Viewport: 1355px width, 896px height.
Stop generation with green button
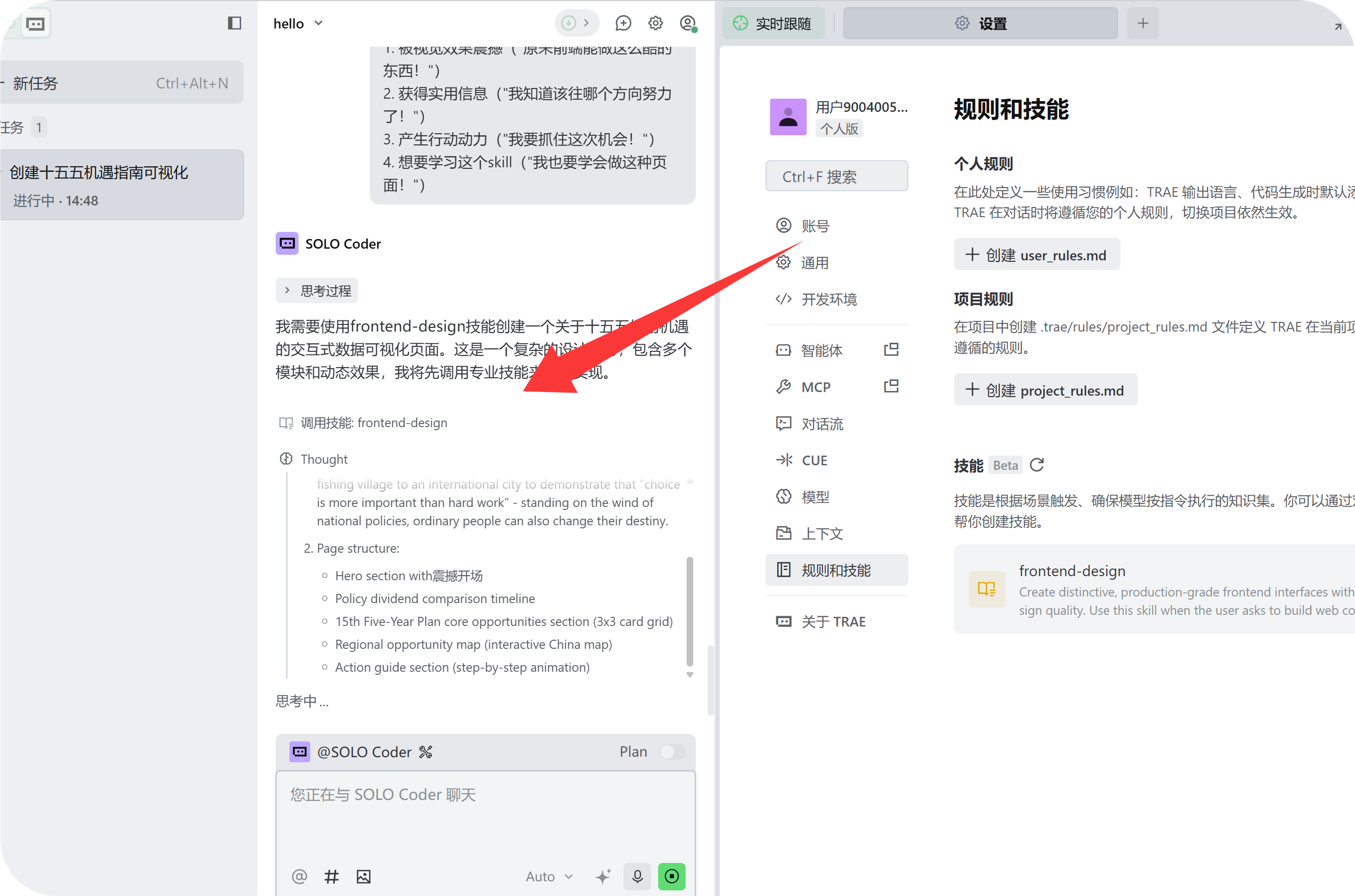671,876
